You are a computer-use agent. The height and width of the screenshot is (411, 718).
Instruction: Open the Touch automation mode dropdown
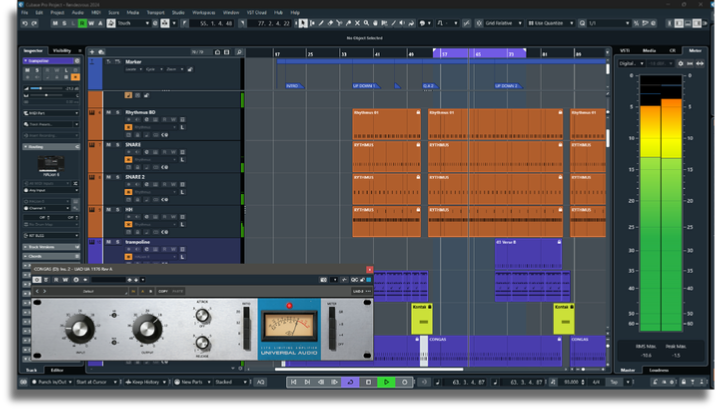(x=132, y=22)
